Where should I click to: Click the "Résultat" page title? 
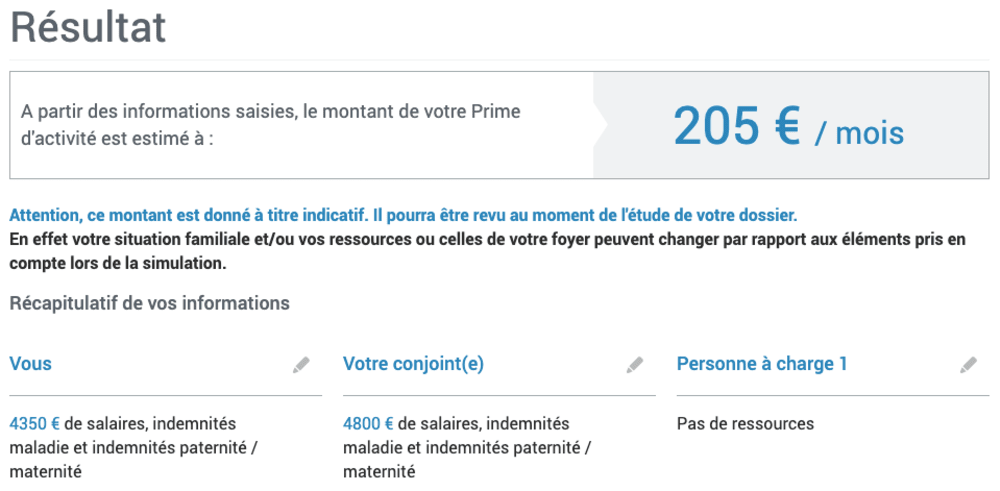pos(88,28)
